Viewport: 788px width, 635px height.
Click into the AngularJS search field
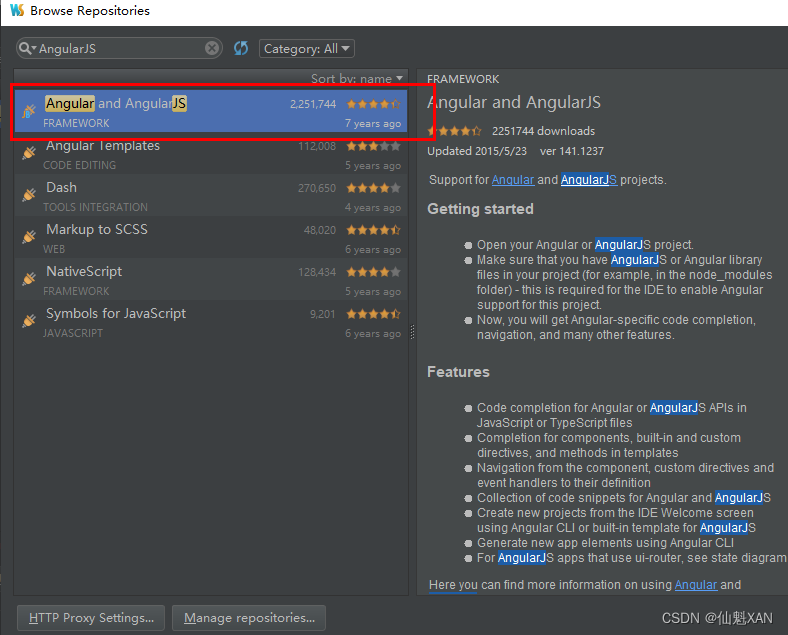point(120,48)
